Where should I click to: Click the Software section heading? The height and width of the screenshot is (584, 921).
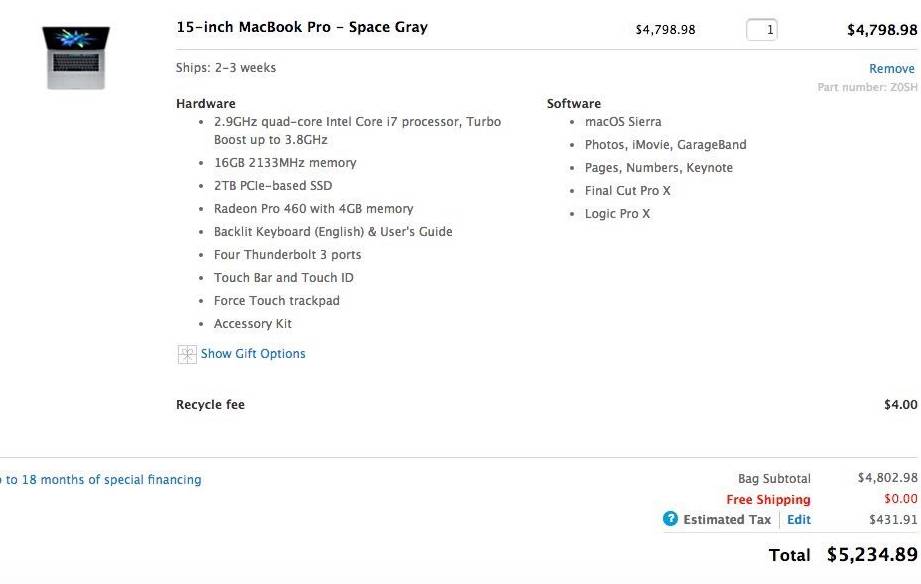coord(574,104)
